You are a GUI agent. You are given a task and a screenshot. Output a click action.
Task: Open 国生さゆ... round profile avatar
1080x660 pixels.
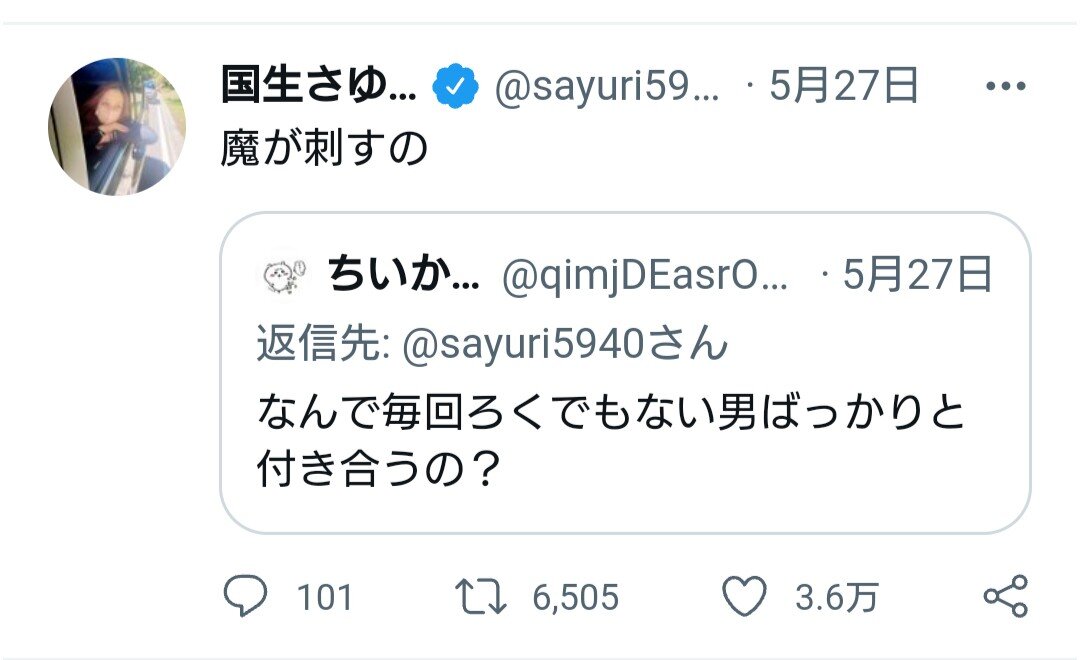coord(117,126)
